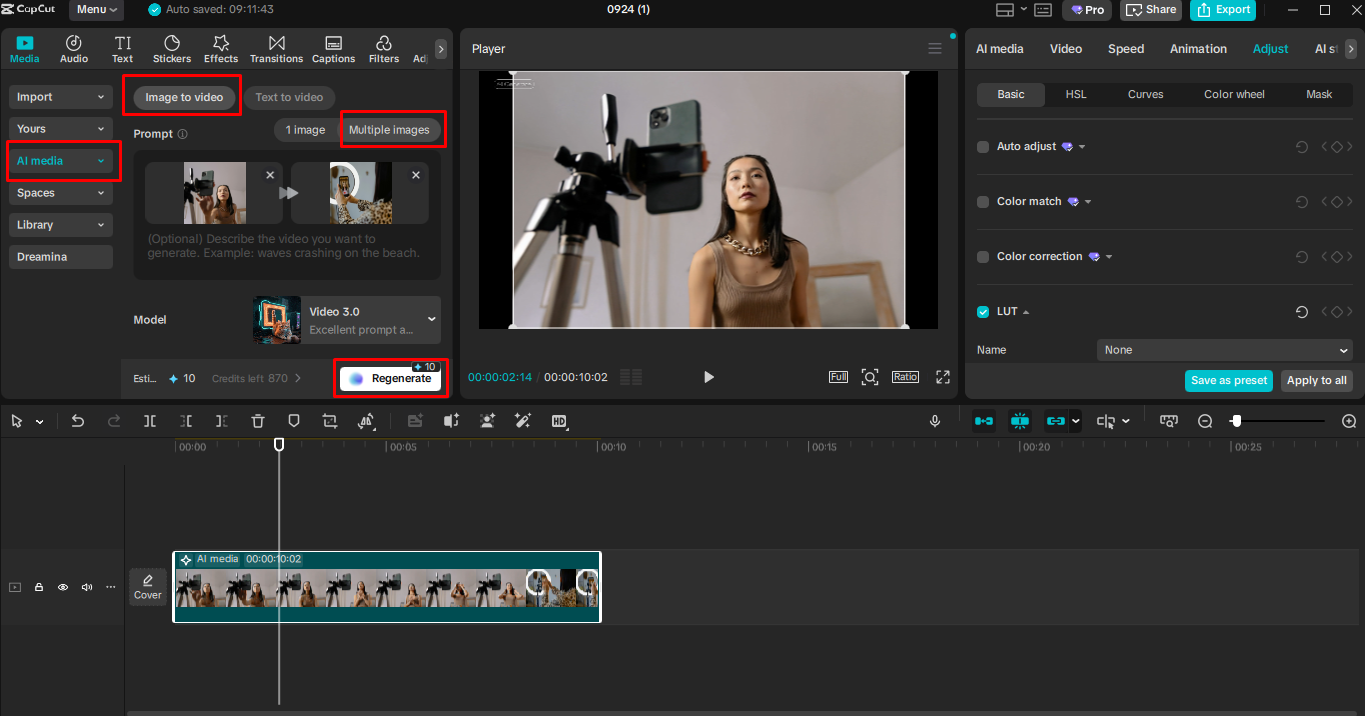1365x716 pixels.
Task: Open the Transitions panel
Action: (276, 47)
